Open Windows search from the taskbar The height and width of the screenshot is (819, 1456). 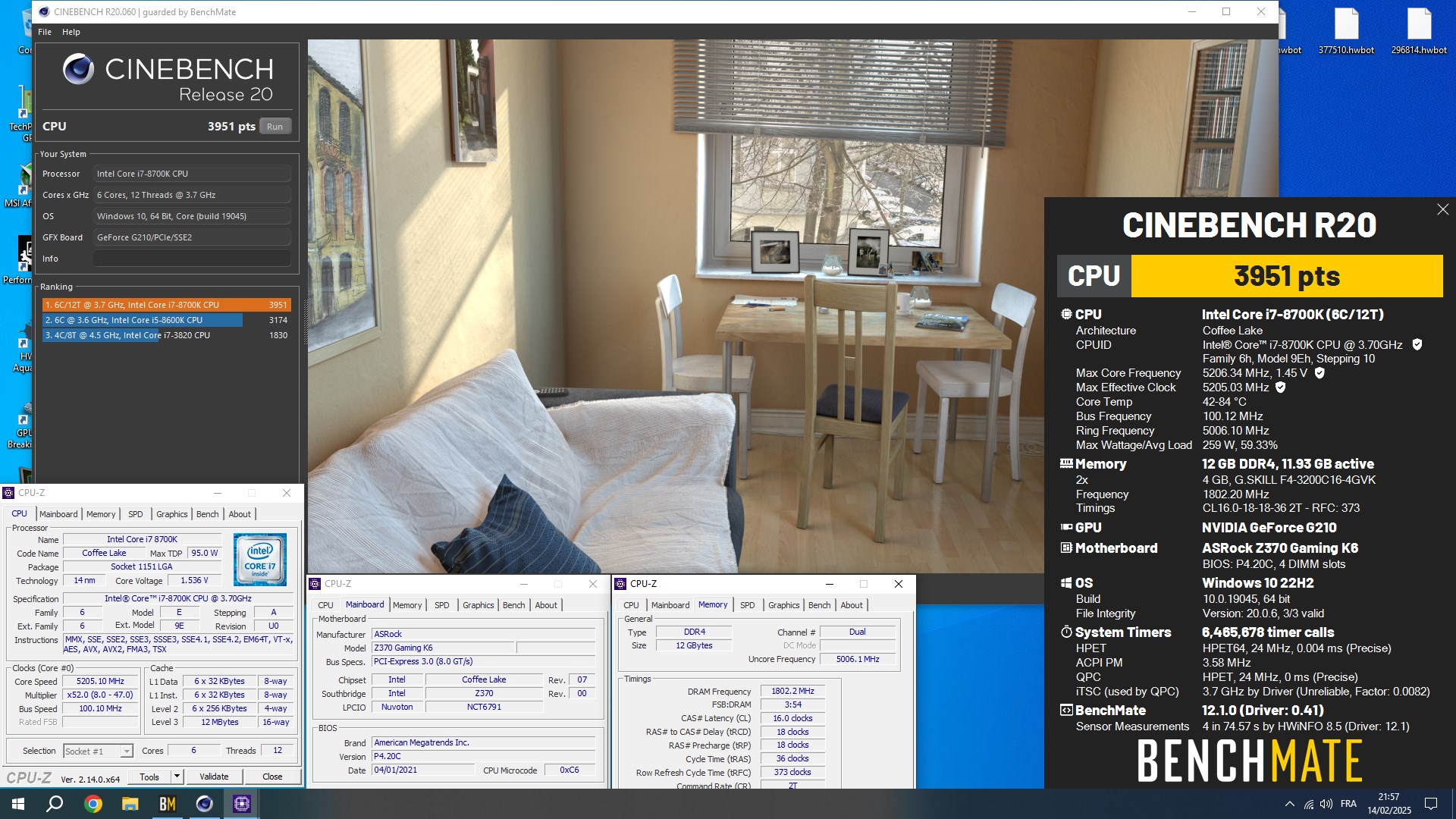point(55,804)
